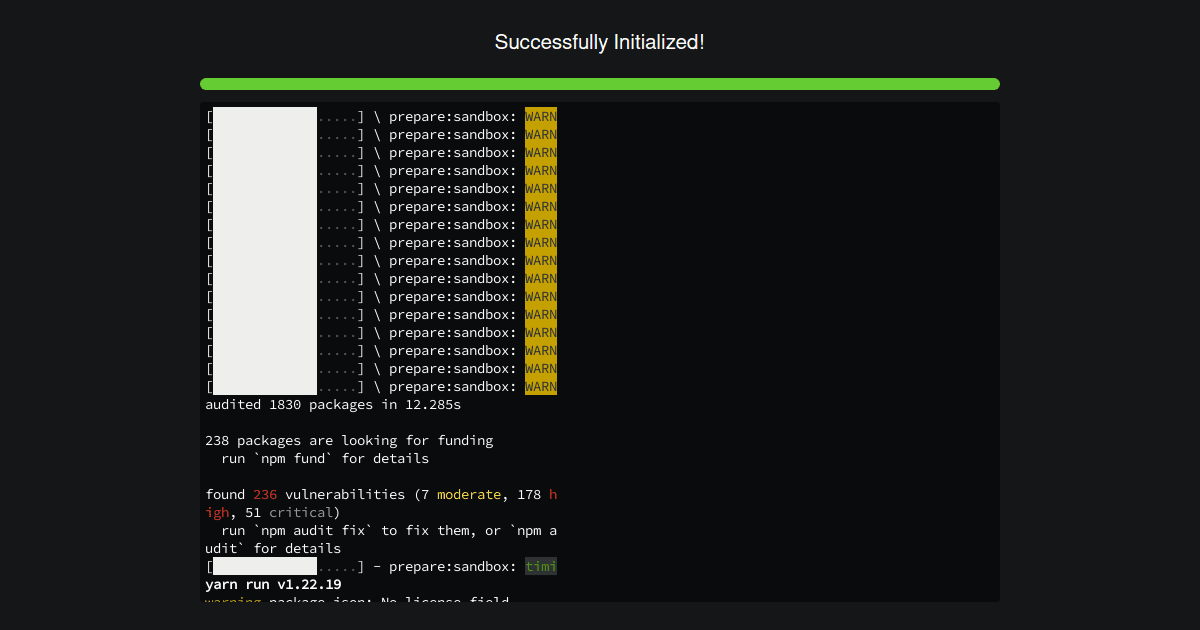This screenshot has width=1200, height=630.
Task: Click the first 'prepare:sandbox:' WARN line
Action: point(381,117)
